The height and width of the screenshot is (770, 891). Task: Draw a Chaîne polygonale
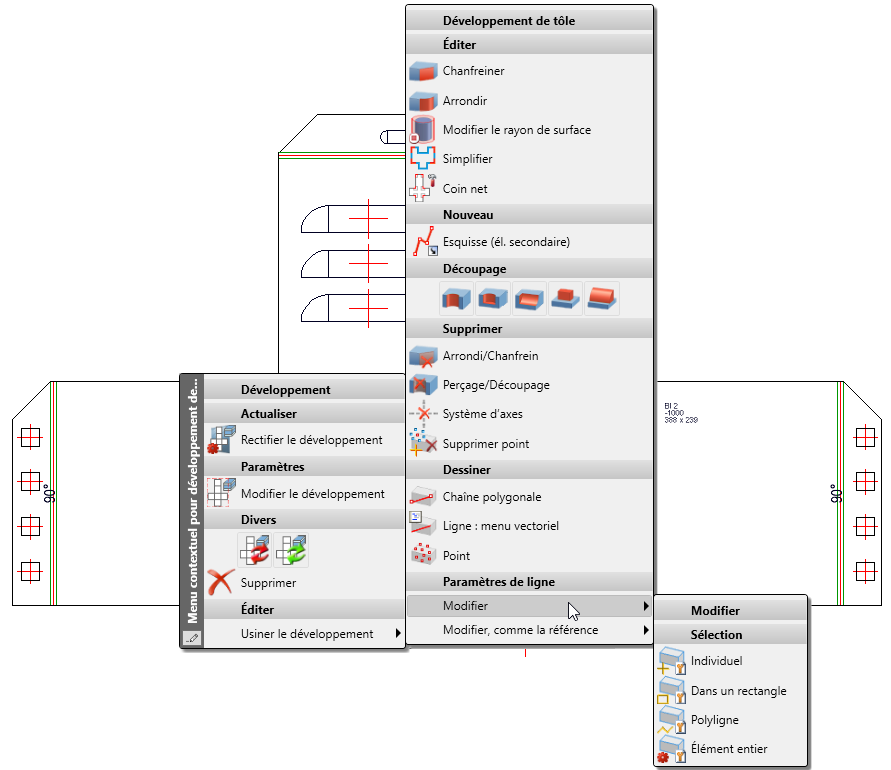coord(530,497)
